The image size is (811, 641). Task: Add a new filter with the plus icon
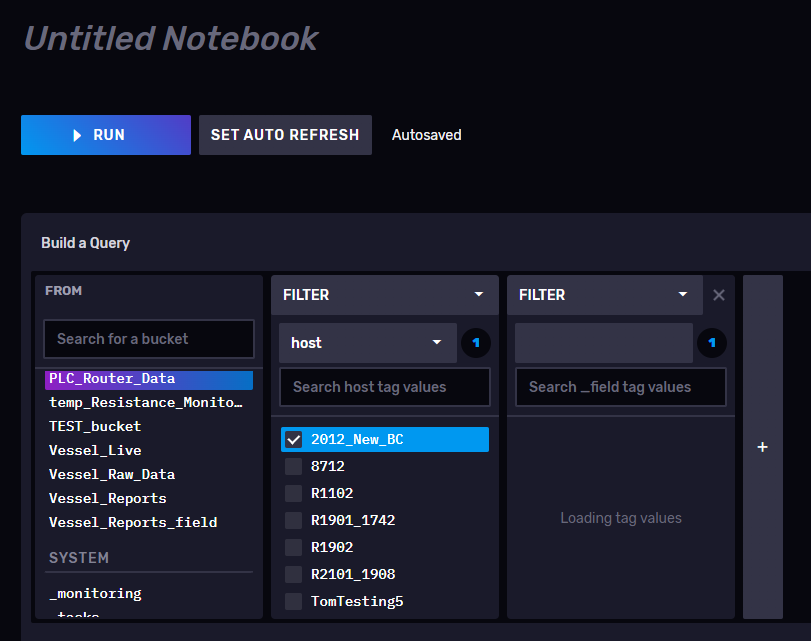tap(762, 446)
